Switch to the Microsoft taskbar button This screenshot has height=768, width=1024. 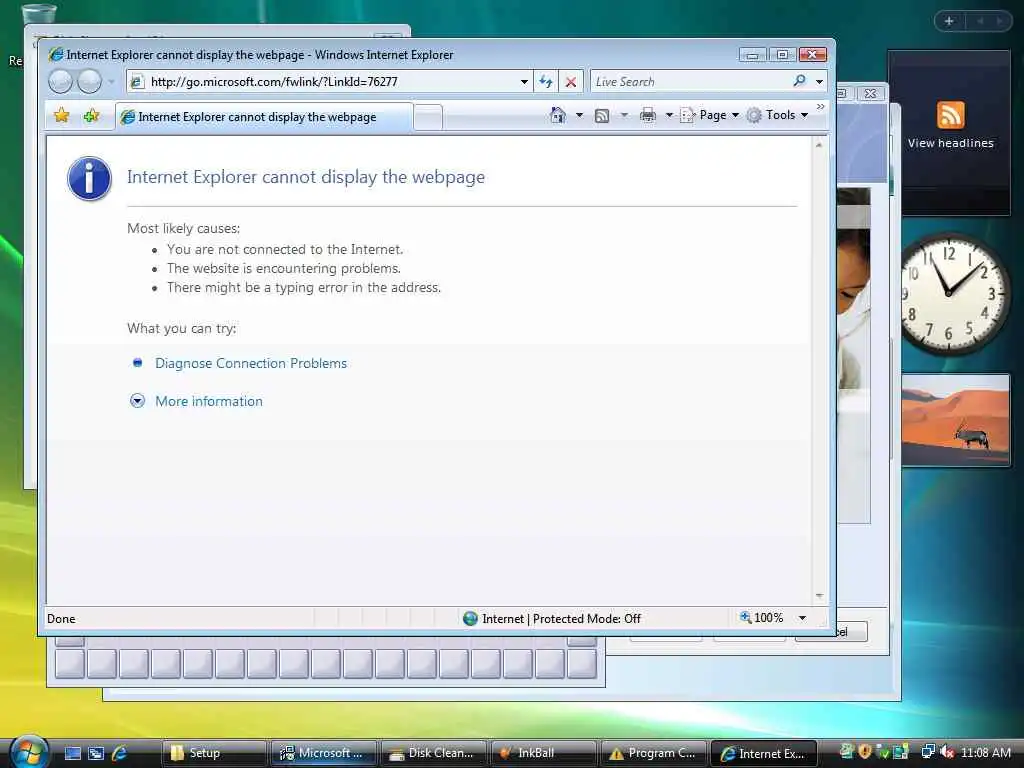324,753
